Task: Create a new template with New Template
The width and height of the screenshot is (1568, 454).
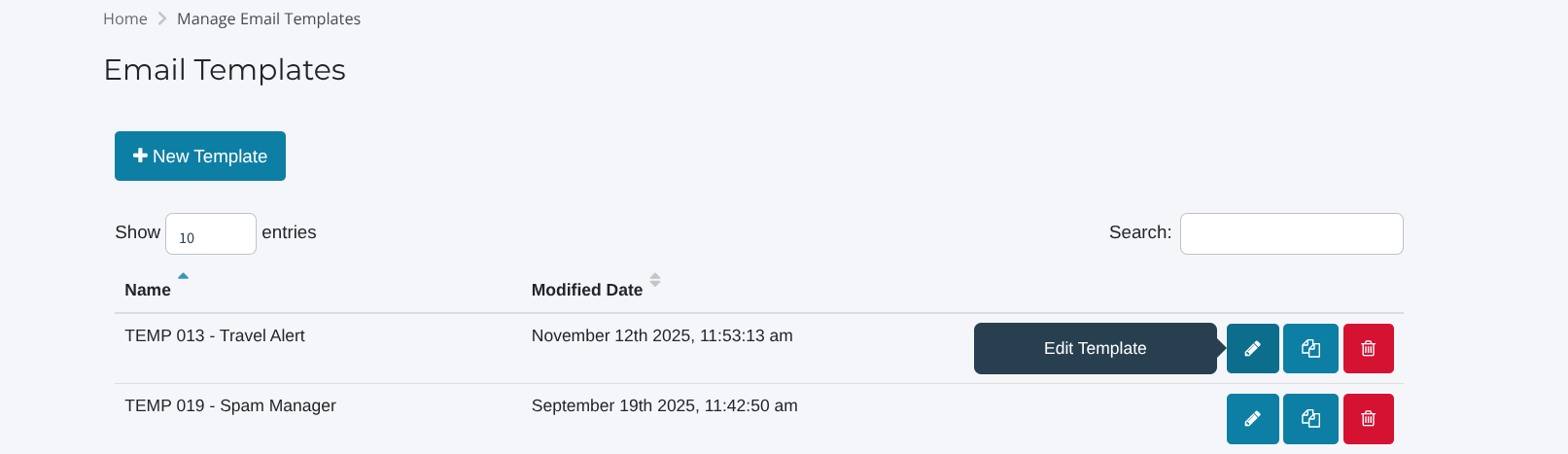Action: (200, 157)
